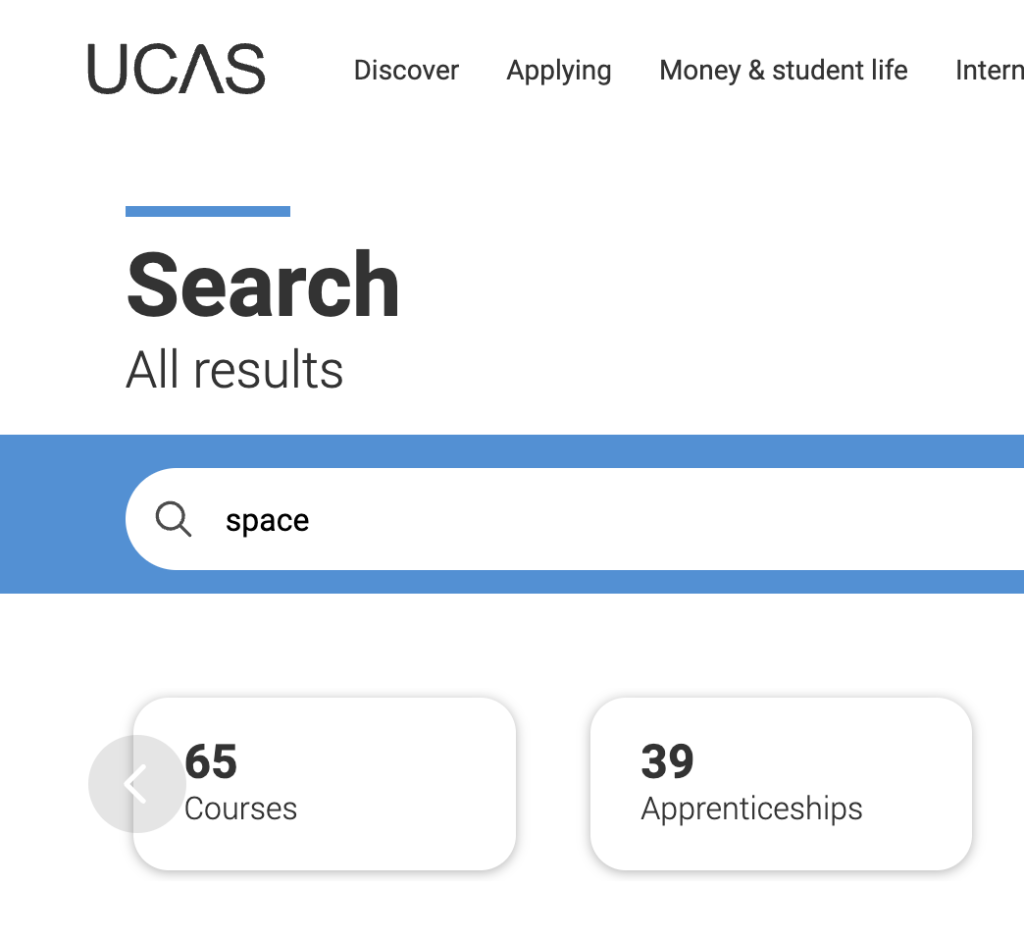This screenshot has height=940, width=1024.
Task: Open the Money & student life menu
Action: (783, 70)
